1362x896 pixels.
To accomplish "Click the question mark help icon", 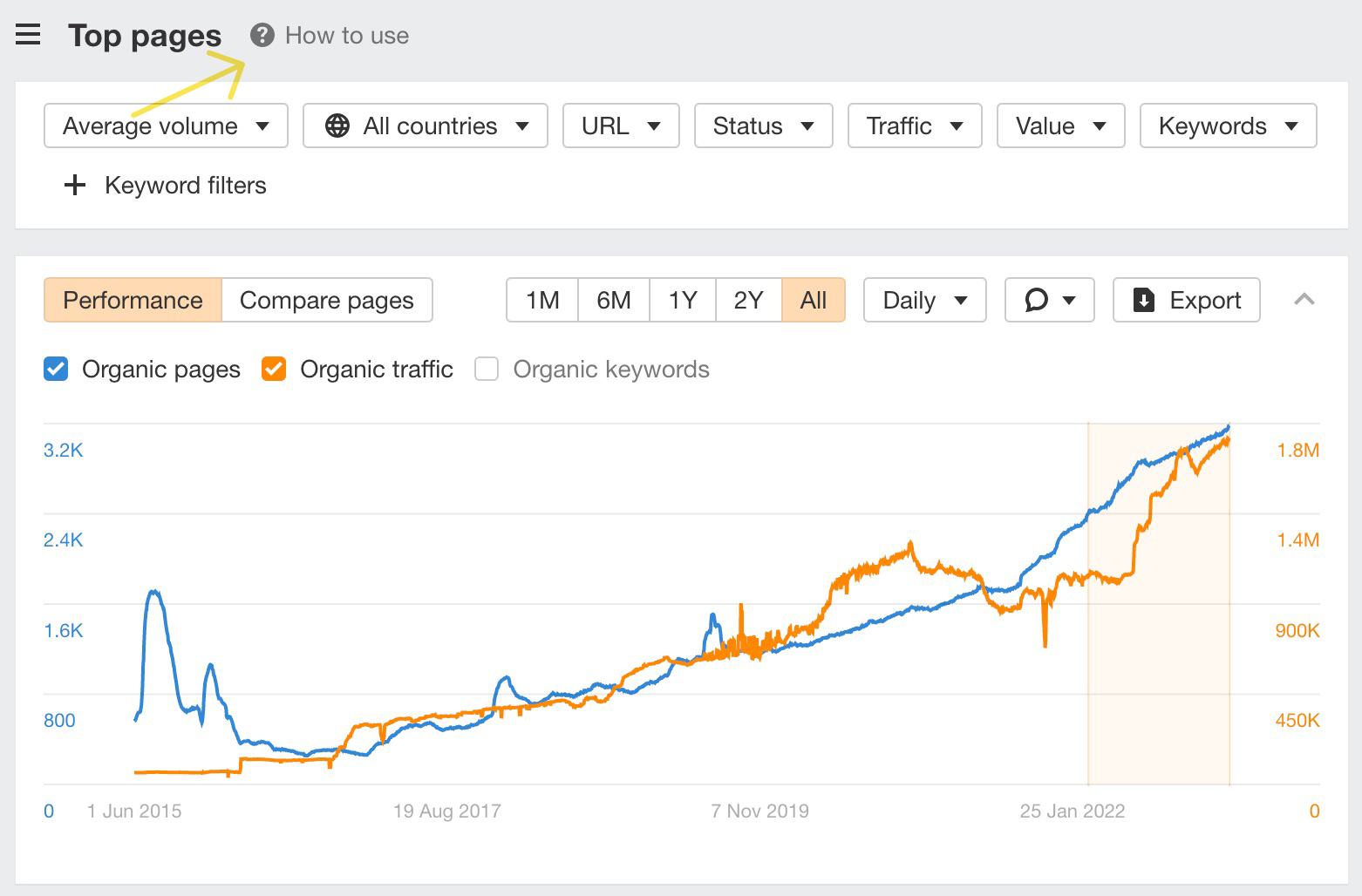I will coord(262,35).
